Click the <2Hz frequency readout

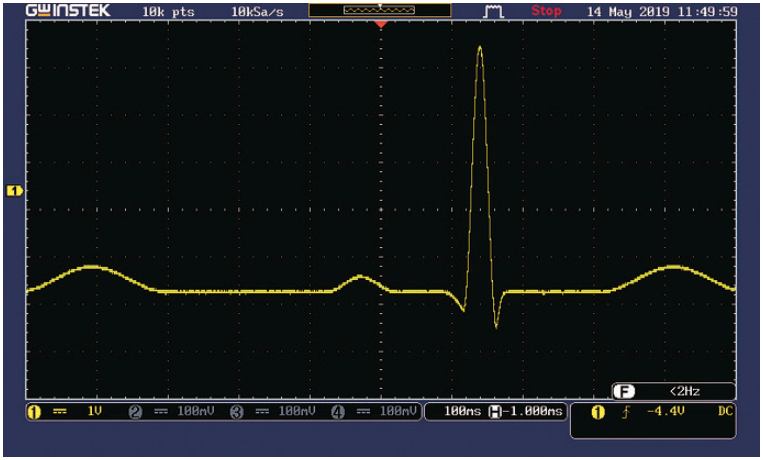click(685, 391)
